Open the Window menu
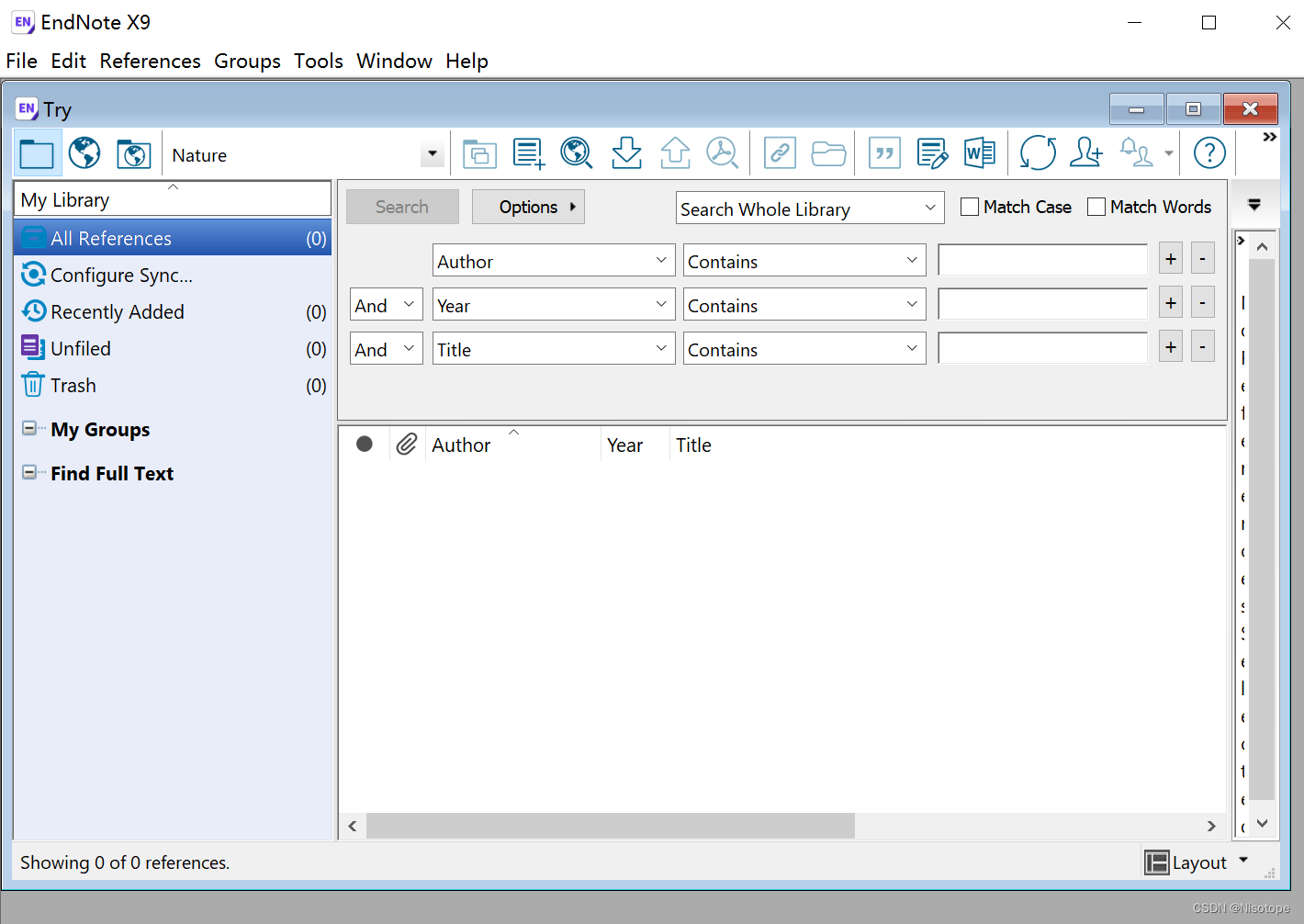1304x924 pixels. pyautogui.click(x=394, y=61)
